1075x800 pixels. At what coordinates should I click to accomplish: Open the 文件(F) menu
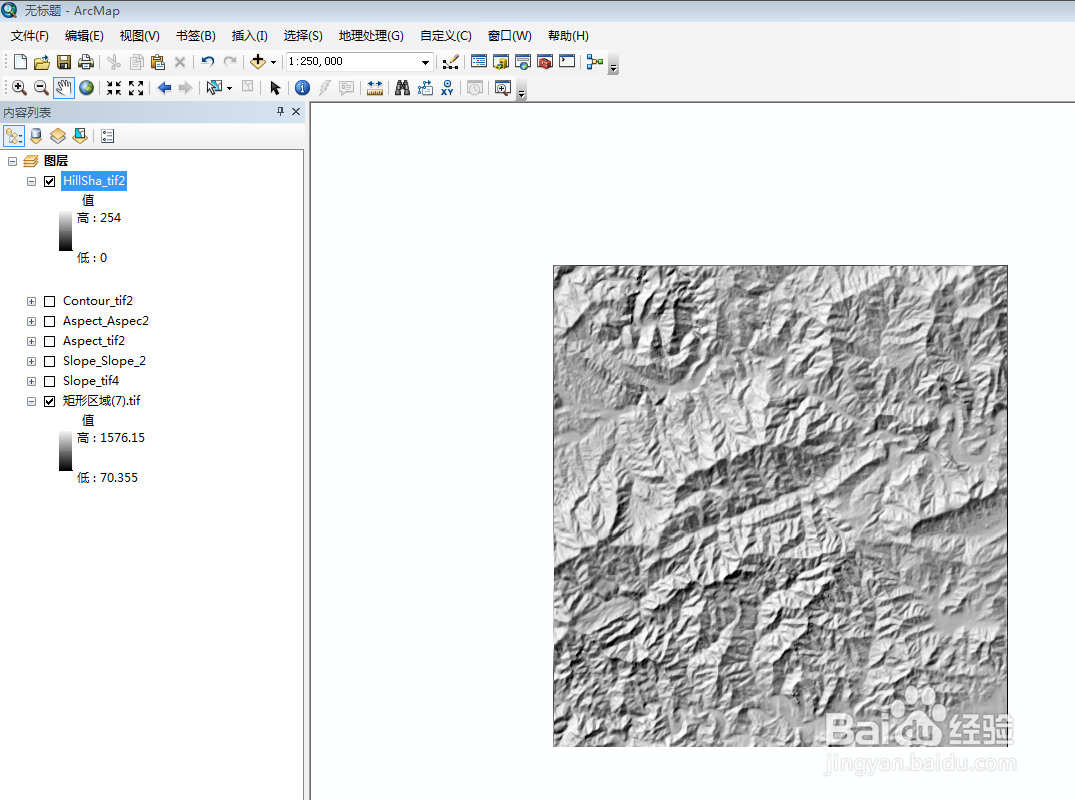(x=29, y=36)
